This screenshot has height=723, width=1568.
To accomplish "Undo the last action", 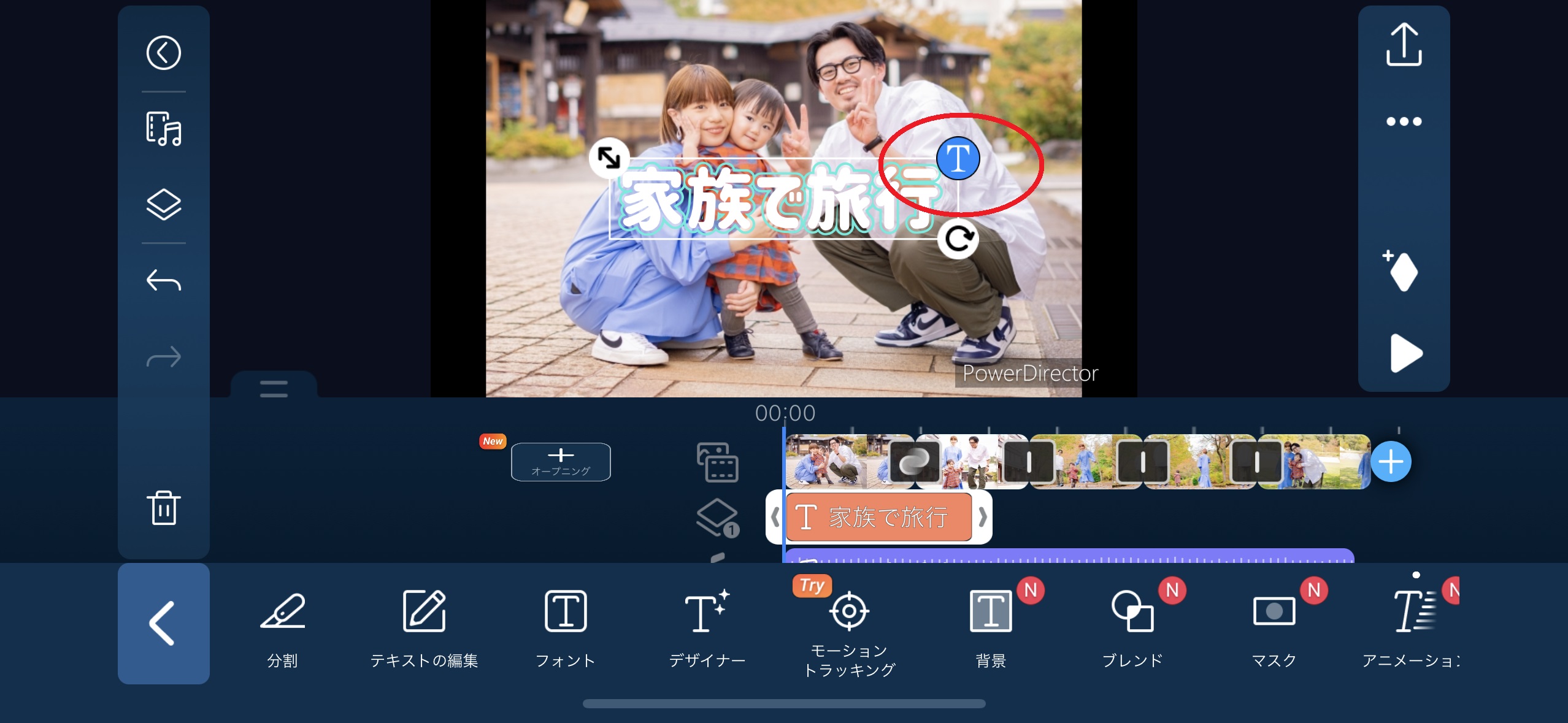I will [164, 281].
